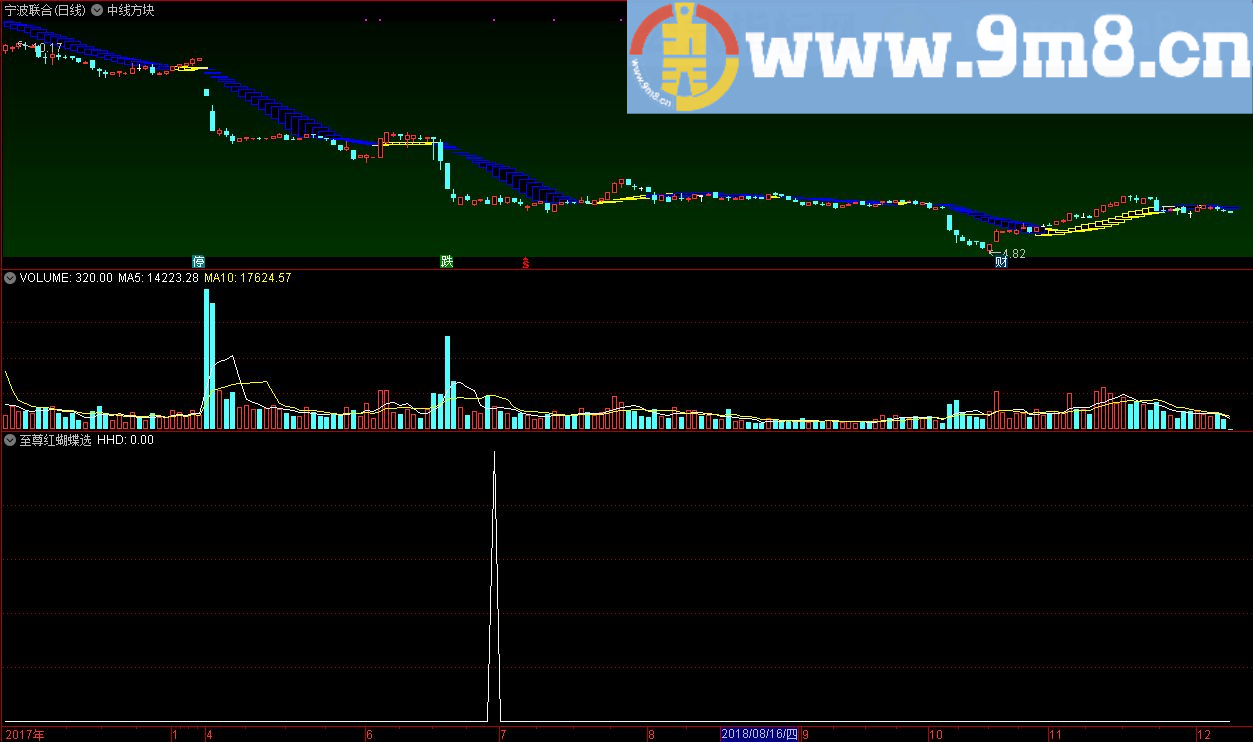Screen dimensions: 1253x742
Task: Click the 宁波联合(日线) stock title
Action: point(44,10)
